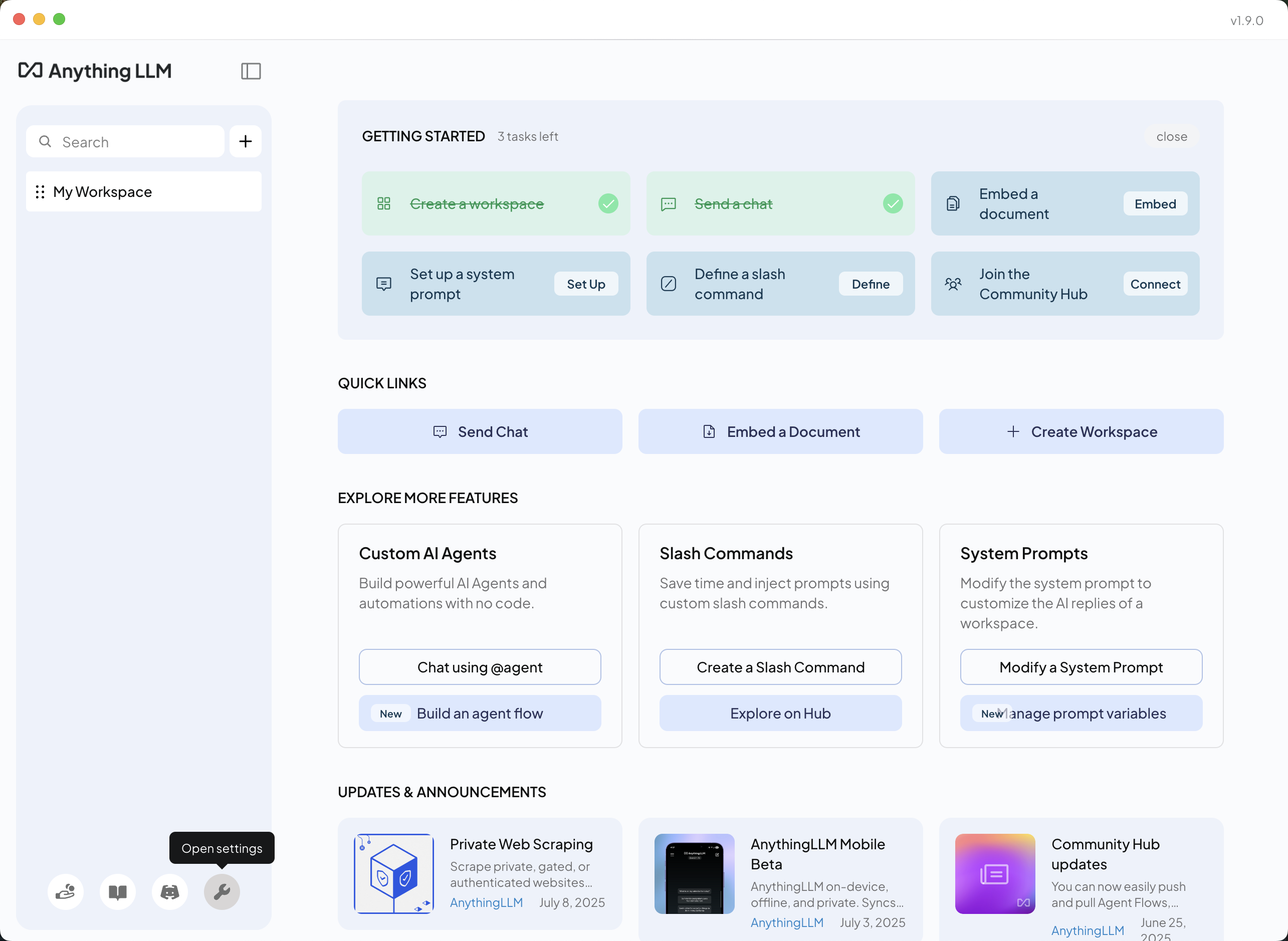Click the "AnythingLLM Mobile Beta" title
The image size is (1288, 941).
[x=818, y=854]
